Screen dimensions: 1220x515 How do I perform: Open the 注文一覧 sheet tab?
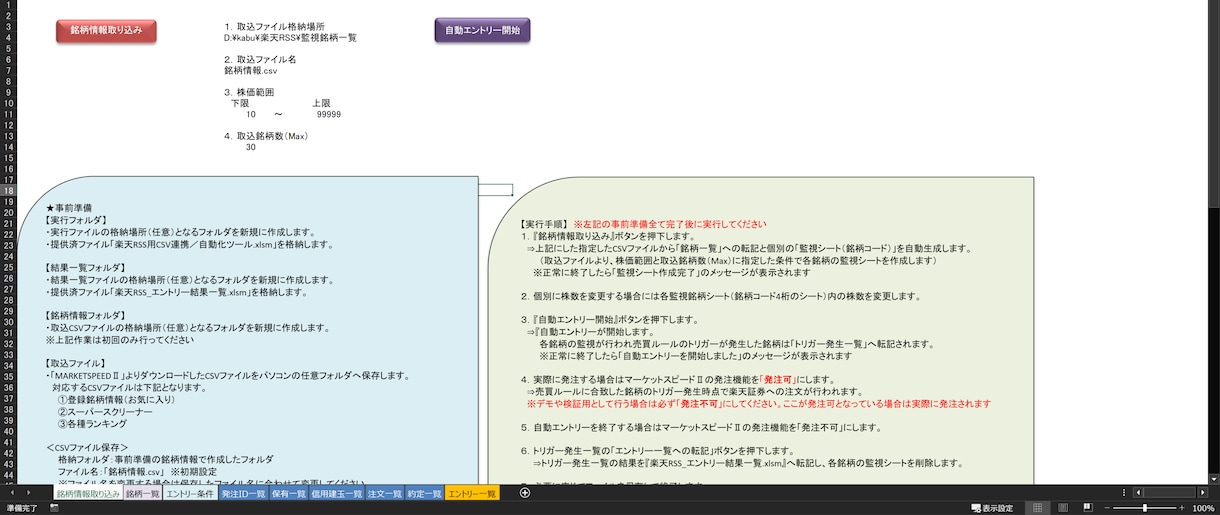385,494
